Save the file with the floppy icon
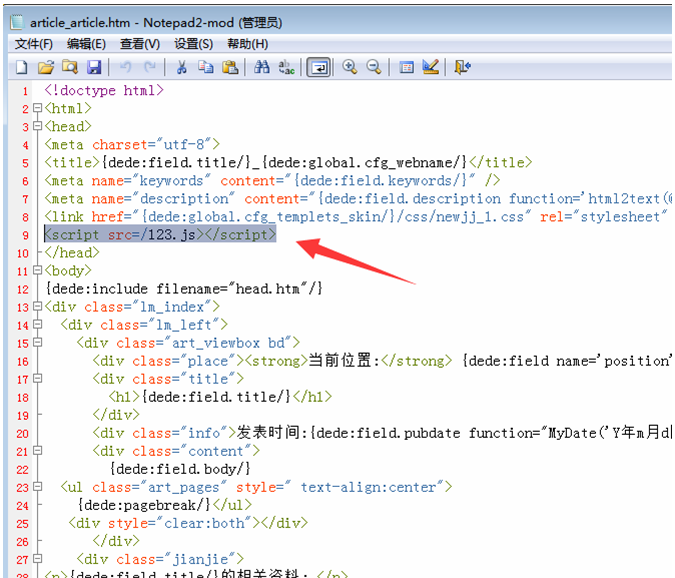 point(94,67)
